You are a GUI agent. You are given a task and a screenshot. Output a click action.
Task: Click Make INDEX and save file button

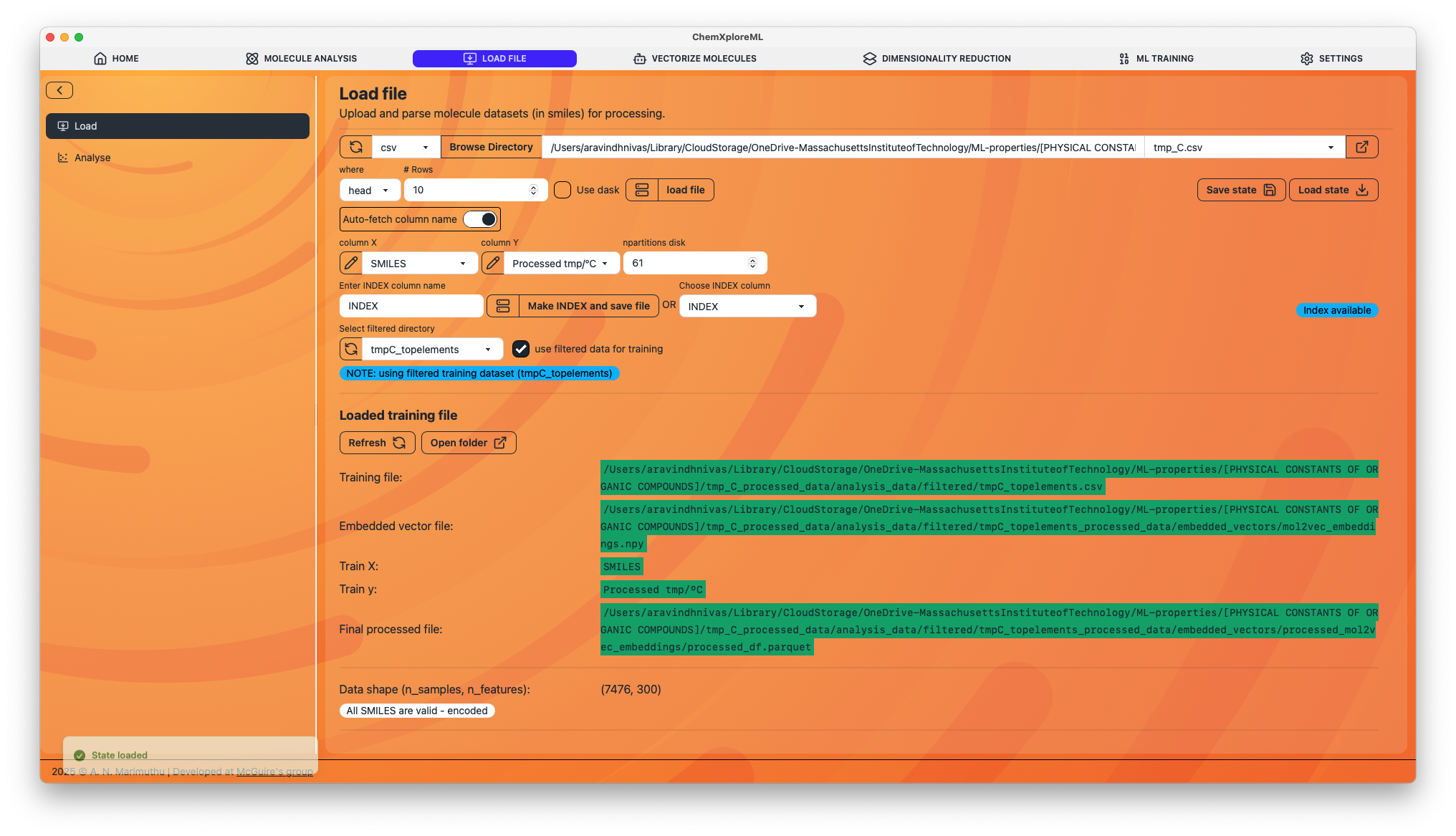(589, 306)
